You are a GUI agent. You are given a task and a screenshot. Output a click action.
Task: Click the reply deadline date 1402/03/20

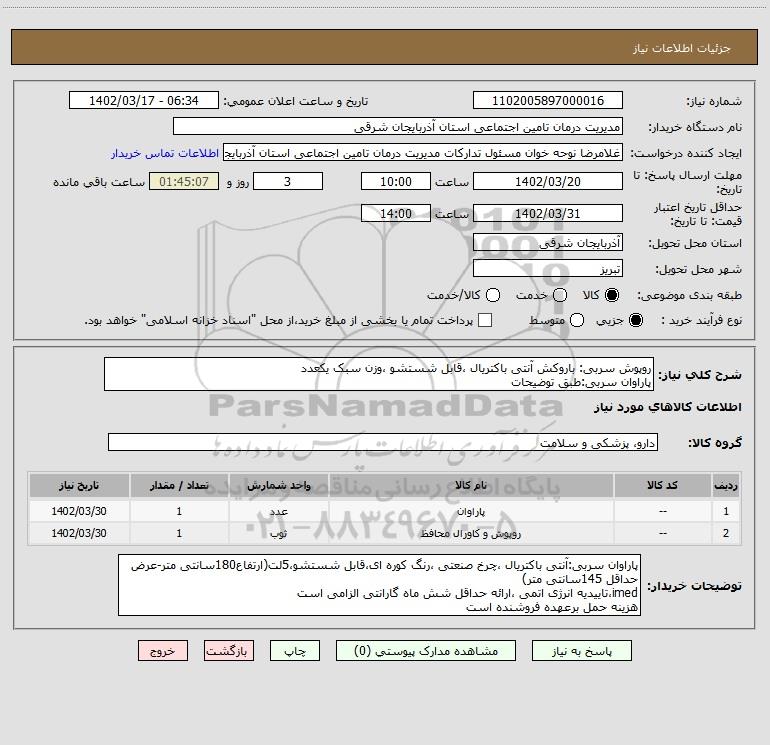pyautogui.click(x=548, y=181)
